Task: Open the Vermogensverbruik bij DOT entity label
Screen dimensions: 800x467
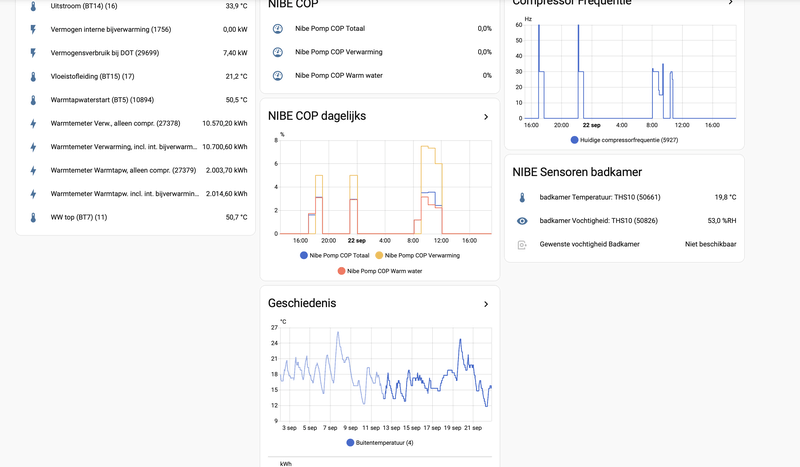Action: coord(107,53)
